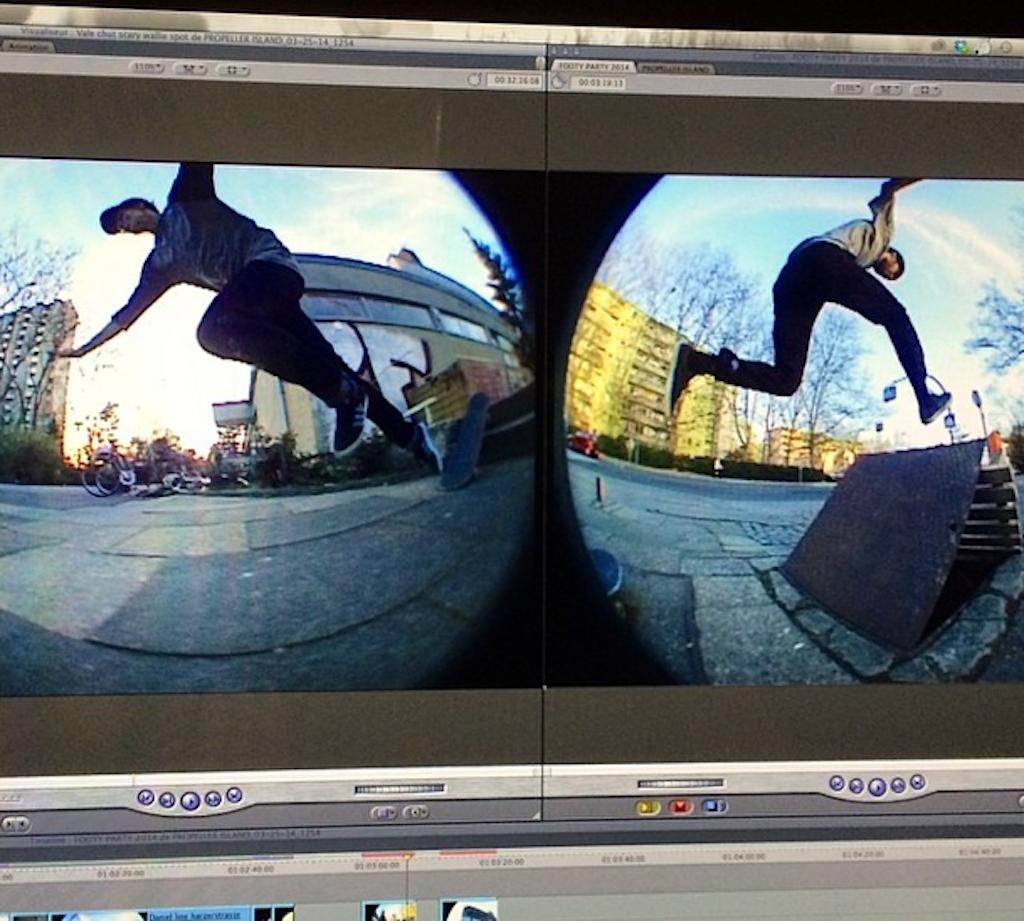The height and width of the screenshot is (921, 1024).
Task: Go to previous edit in Viewer
Action: 146,797
